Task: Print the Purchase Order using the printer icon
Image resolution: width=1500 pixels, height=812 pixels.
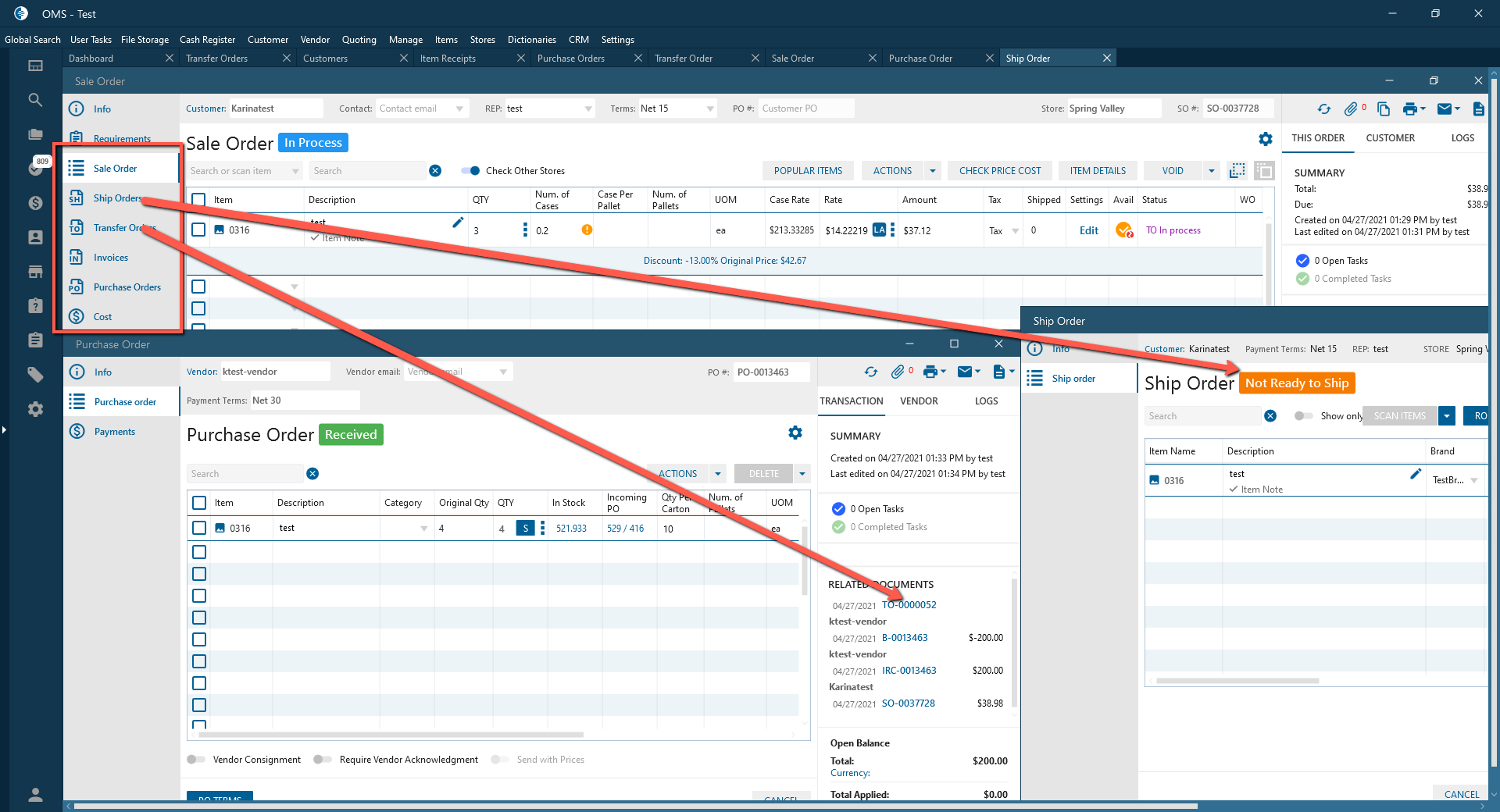Action: pyautogui.click(x=930, y=372)
